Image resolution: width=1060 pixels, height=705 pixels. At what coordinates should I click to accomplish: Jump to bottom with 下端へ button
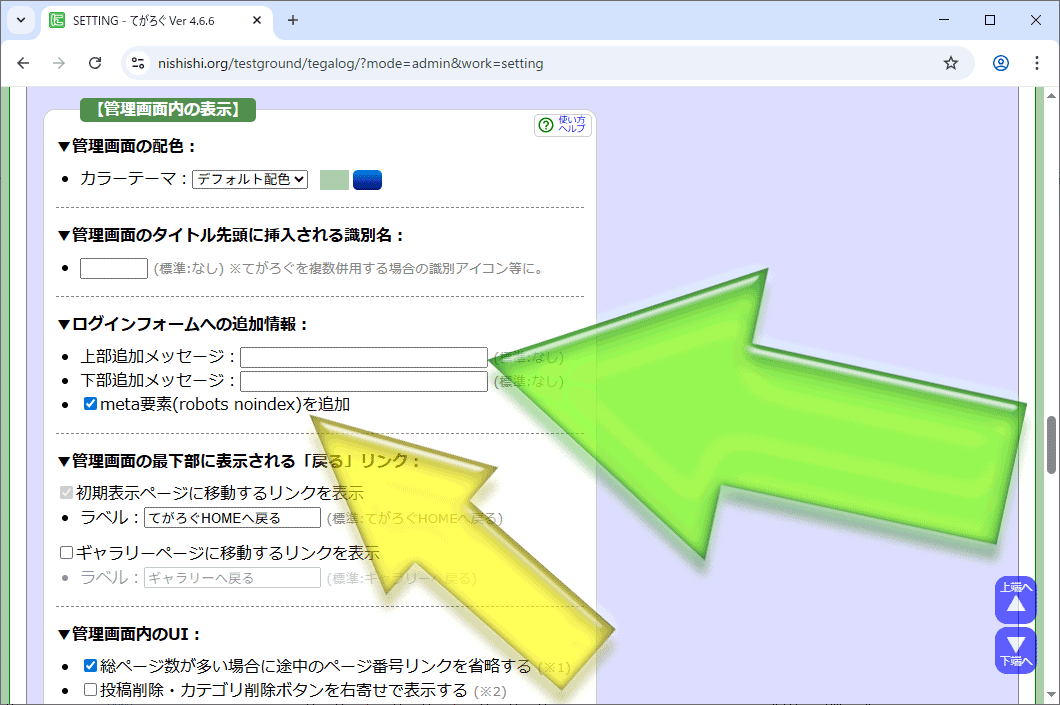(1015, 650)
